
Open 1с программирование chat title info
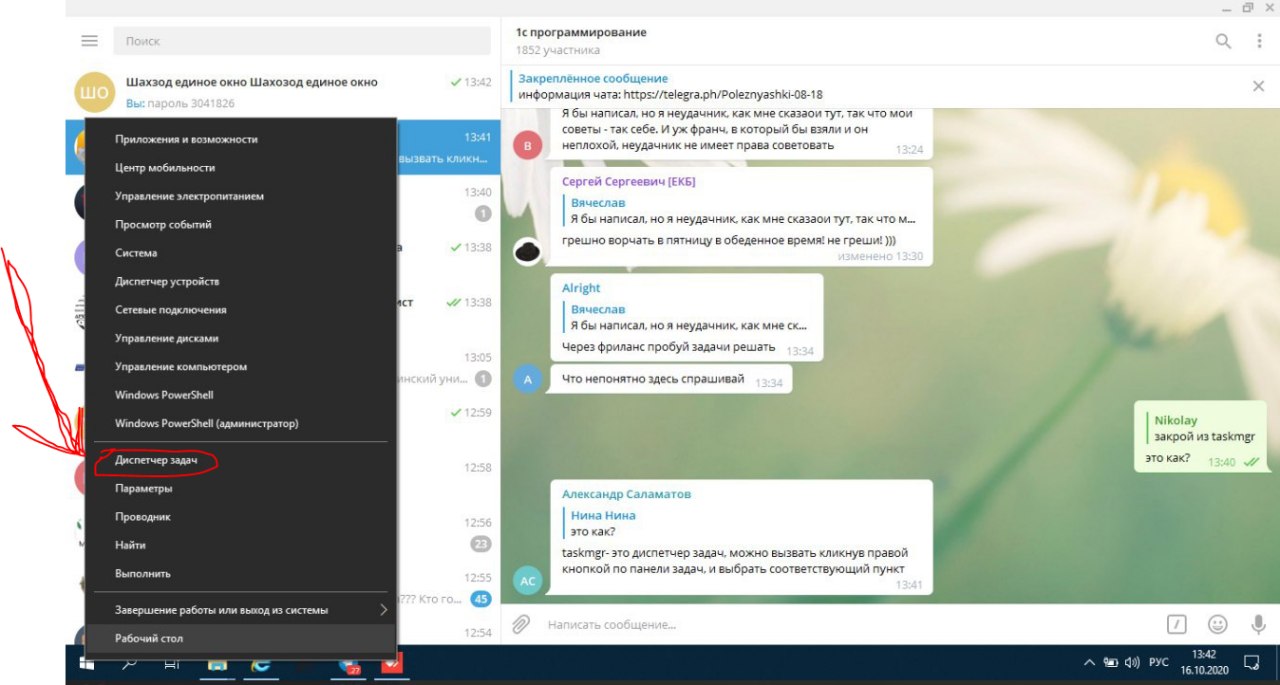click(581, 32)
